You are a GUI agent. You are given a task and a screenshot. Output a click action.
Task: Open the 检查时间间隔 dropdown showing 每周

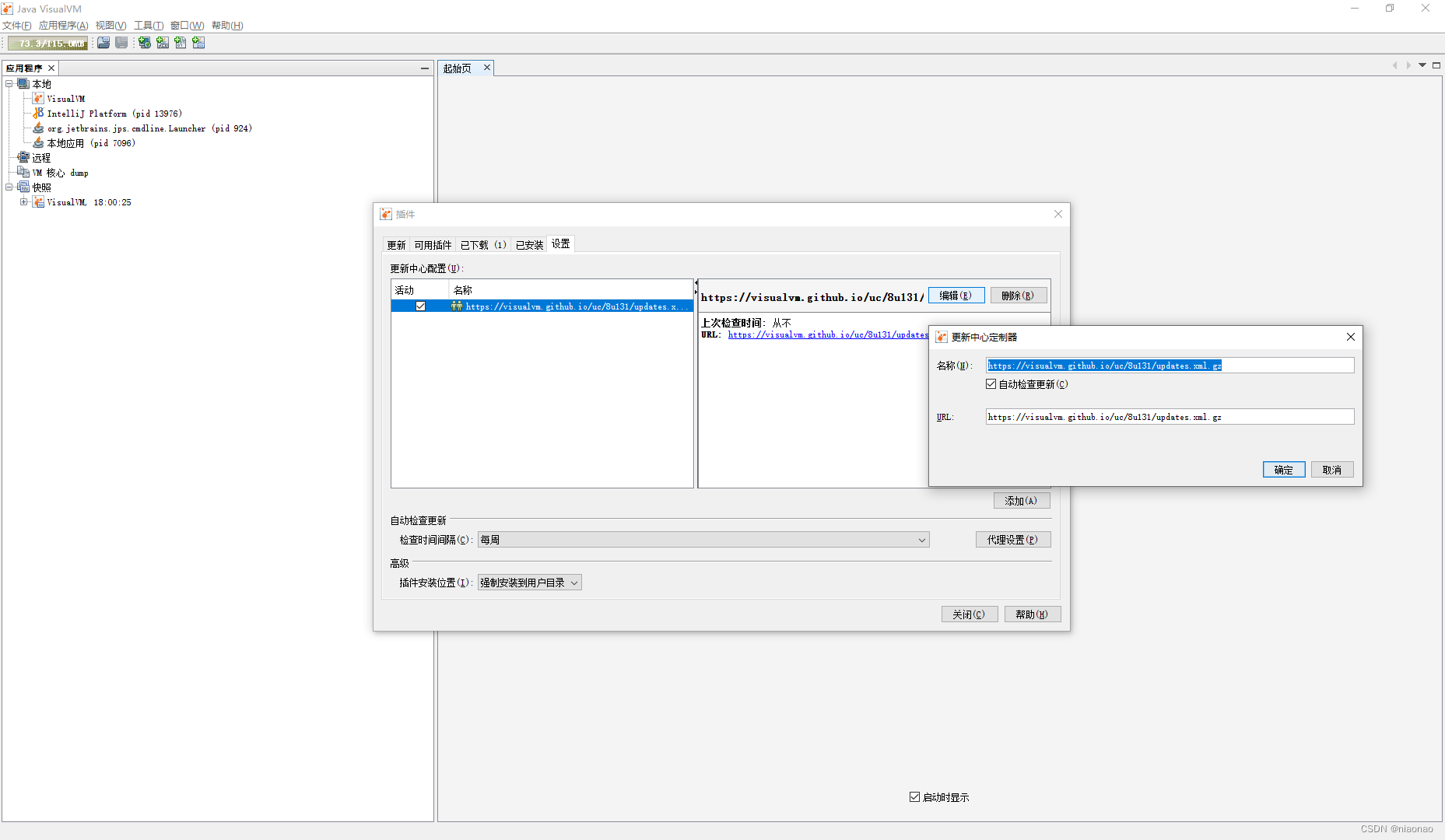(703, 539)
